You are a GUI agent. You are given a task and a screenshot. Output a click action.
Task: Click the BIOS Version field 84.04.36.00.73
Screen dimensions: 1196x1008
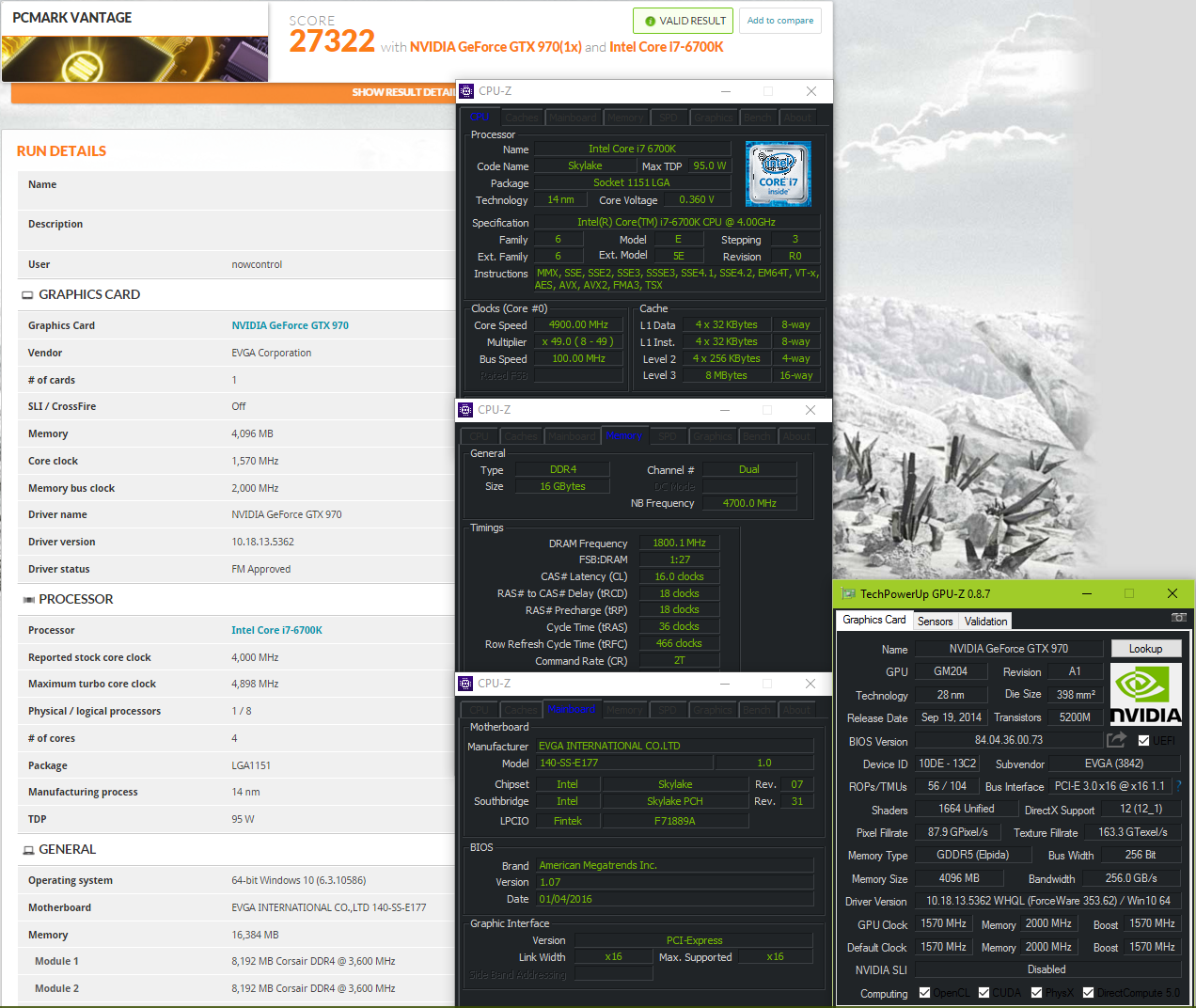click(1008, 740)
